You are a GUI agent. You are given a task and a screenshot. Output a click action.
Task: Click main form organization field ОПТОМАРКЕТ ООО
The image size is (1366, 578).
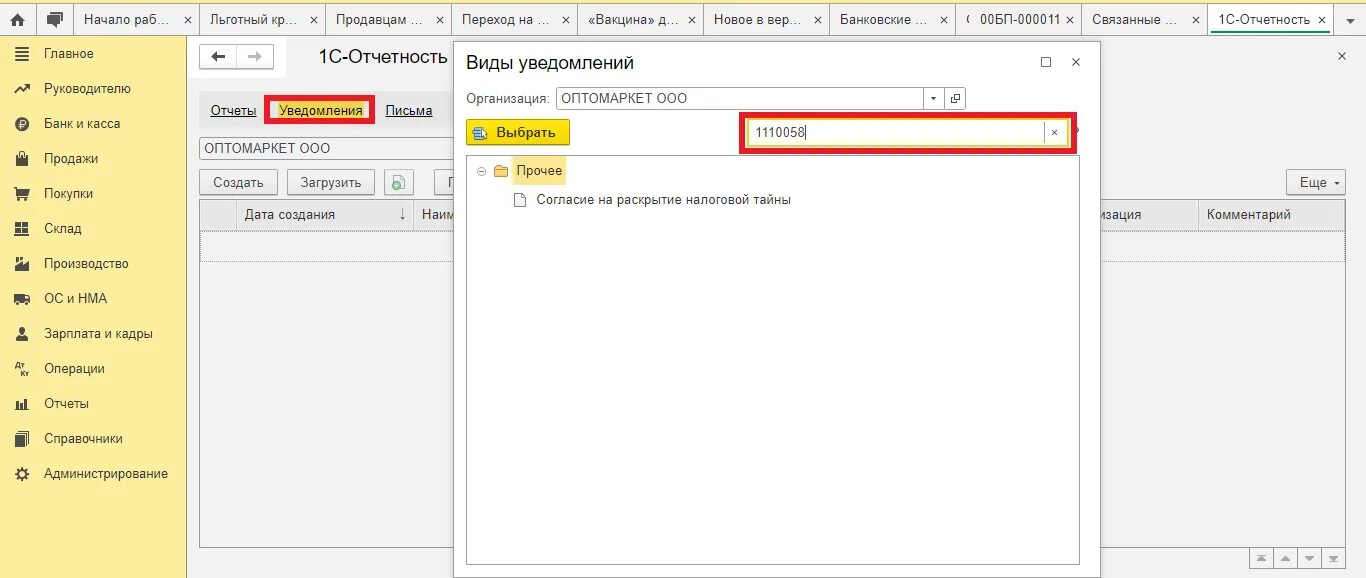(326, 148)
